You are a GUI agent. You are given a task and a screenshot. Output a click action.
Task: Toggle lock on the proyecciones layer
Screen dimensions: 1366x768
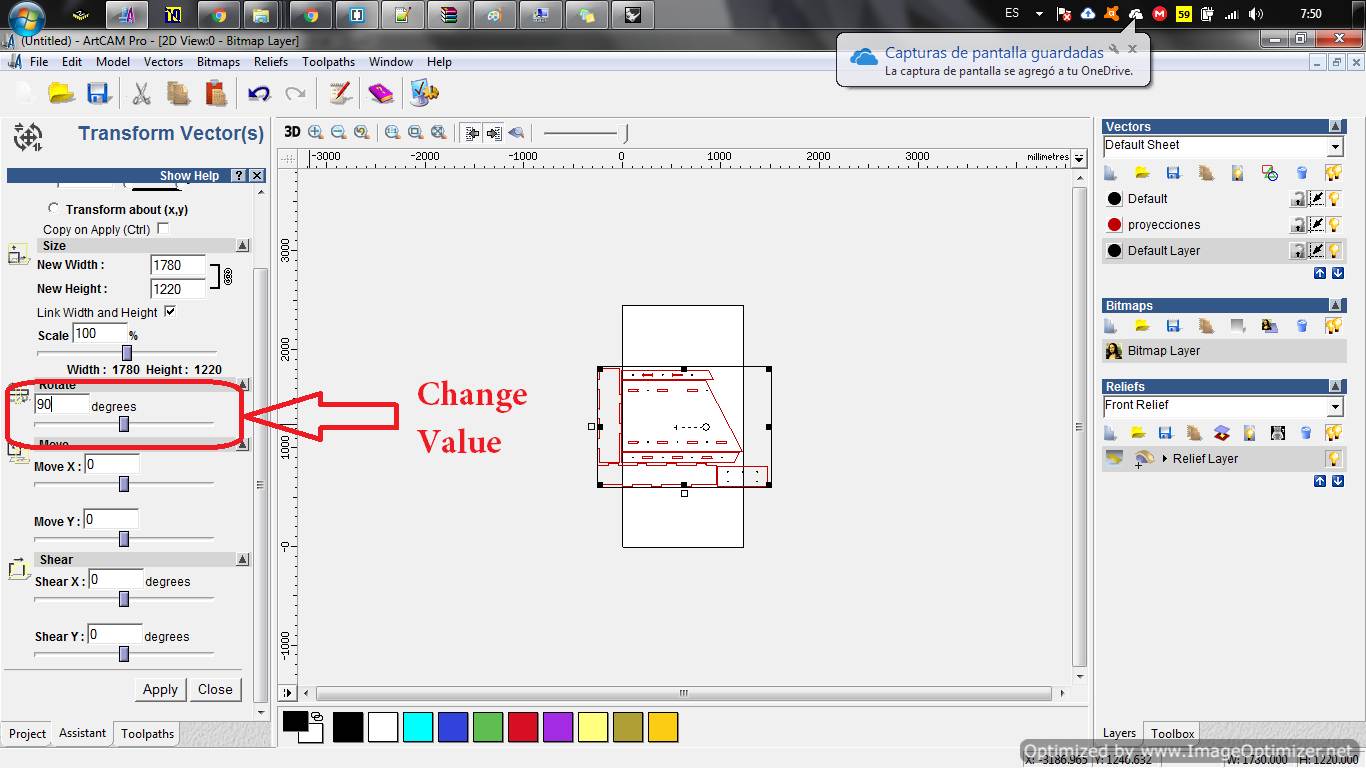click(x=1299, y=224)
